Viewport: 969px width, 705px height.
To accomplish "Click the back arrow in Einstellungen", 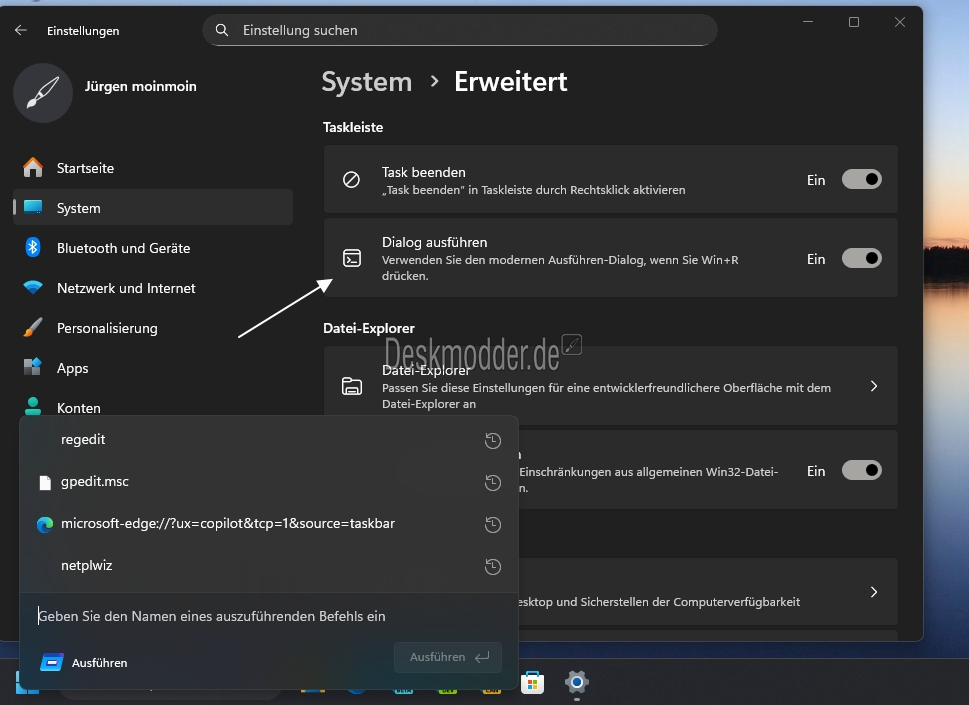I will [x=21, y=30].
